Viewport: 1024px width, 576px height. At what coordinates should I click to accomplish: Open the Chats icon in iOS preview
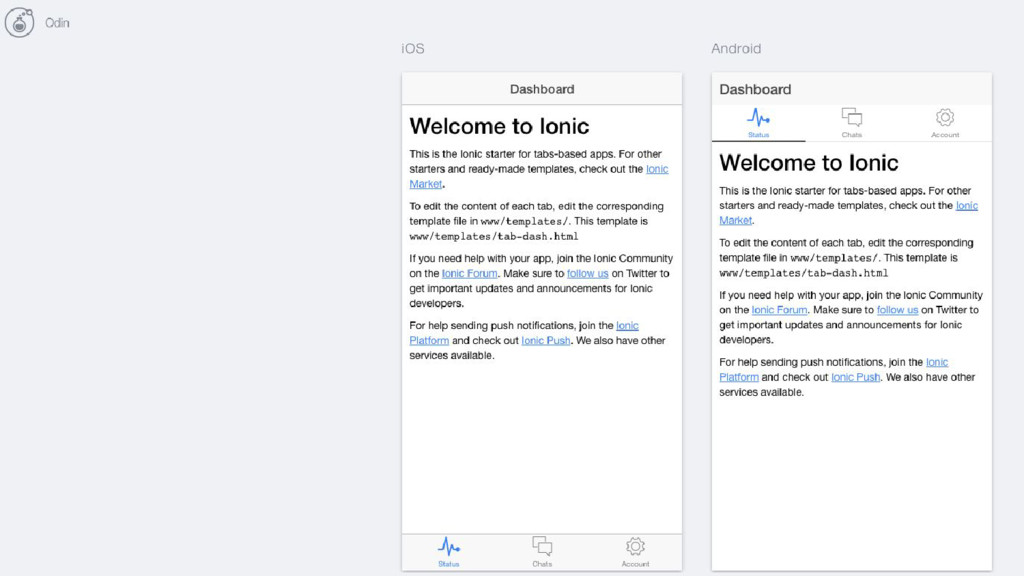click(542, 546)
